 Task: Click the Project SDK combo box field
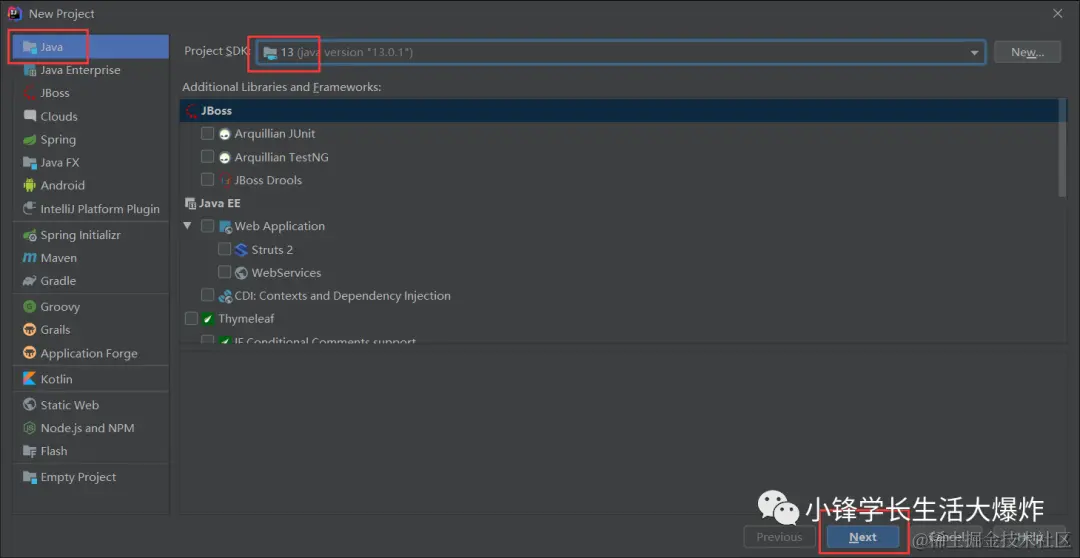tap(621, 52)
